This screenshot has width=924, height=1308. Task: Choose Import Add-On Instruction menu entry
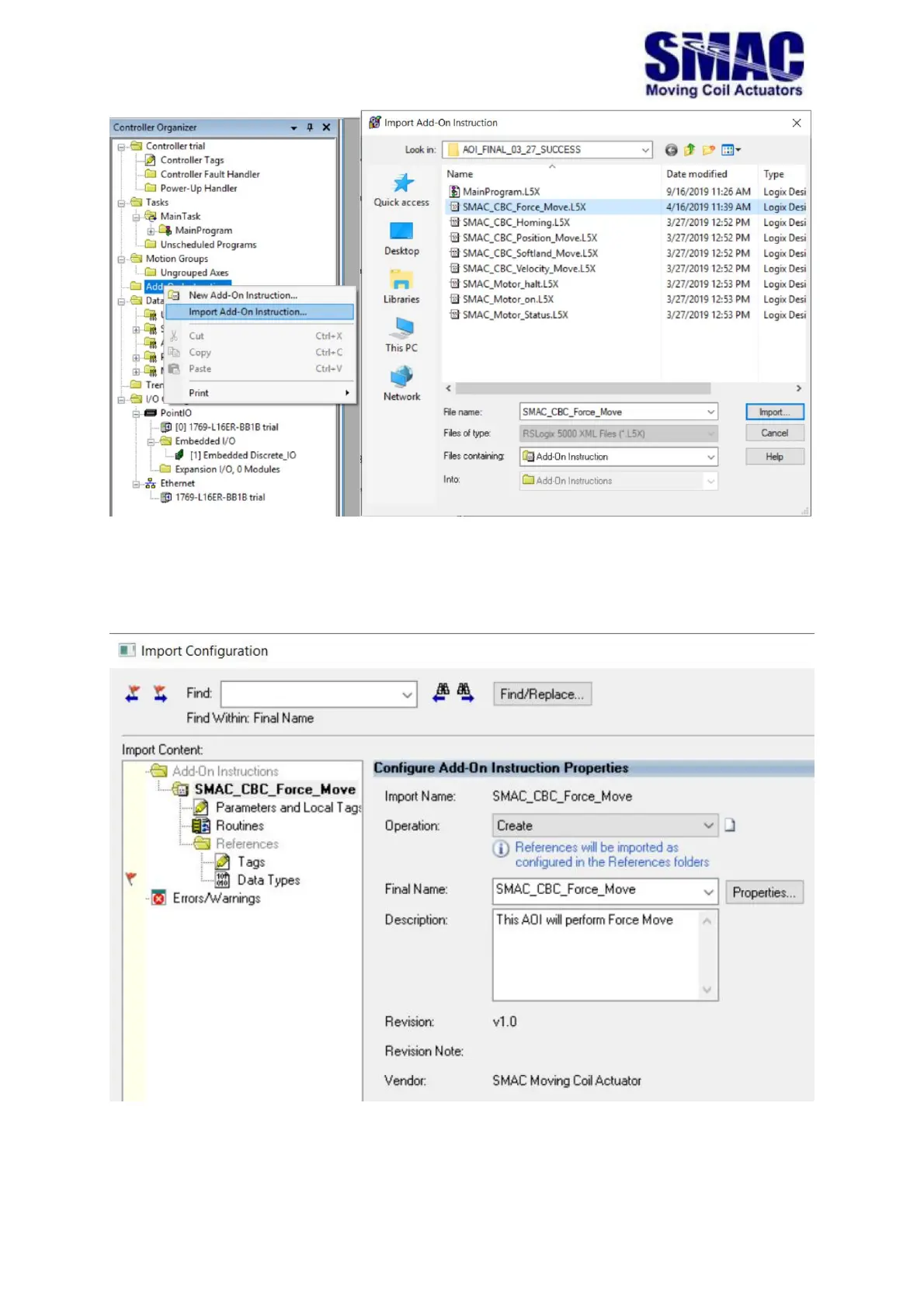point(260,312)
